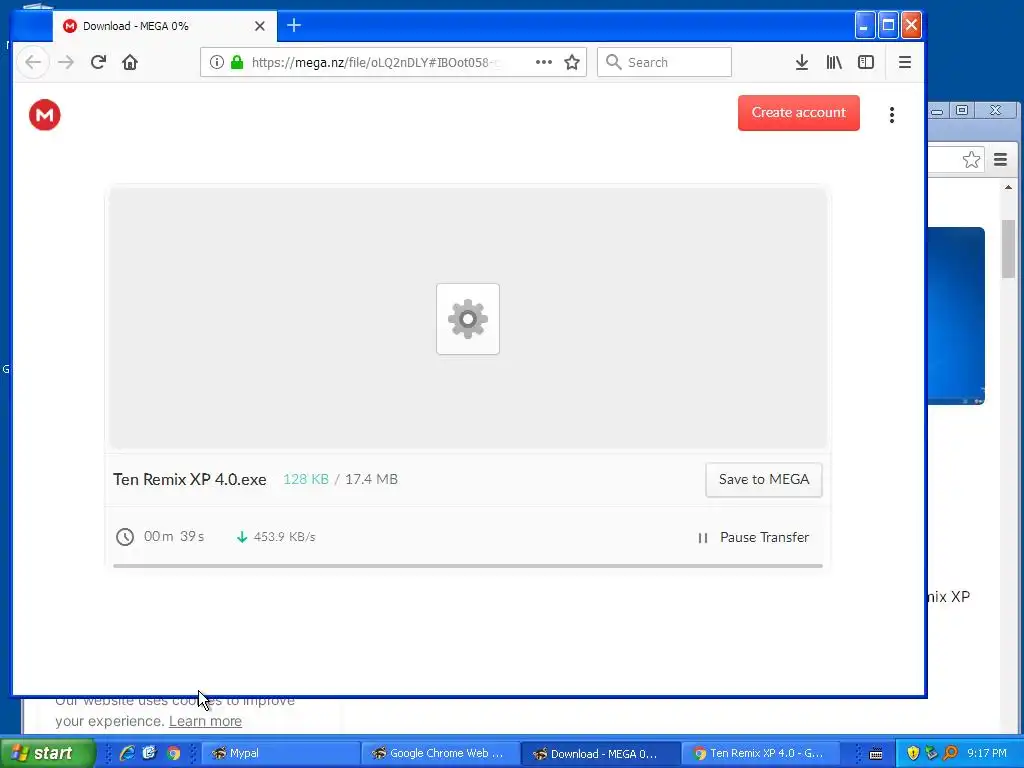The width and height of the screenshot is (1024, 768).
Task: Click the green download speed arrow
Action: point(242,537)
